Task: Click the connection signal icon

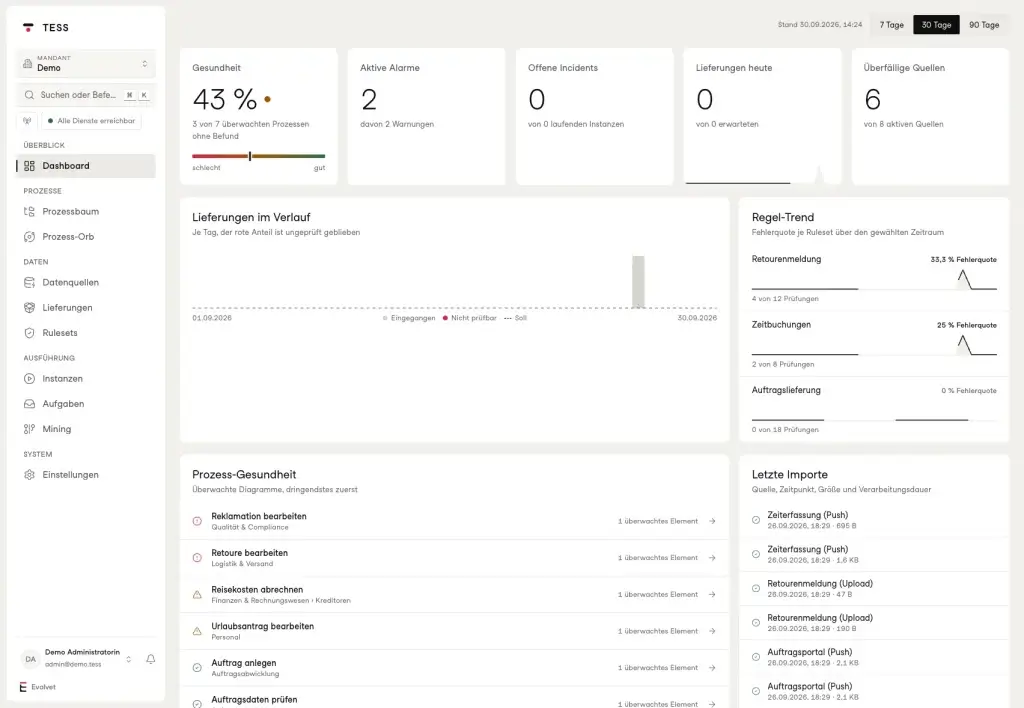Action: [27, 121]
